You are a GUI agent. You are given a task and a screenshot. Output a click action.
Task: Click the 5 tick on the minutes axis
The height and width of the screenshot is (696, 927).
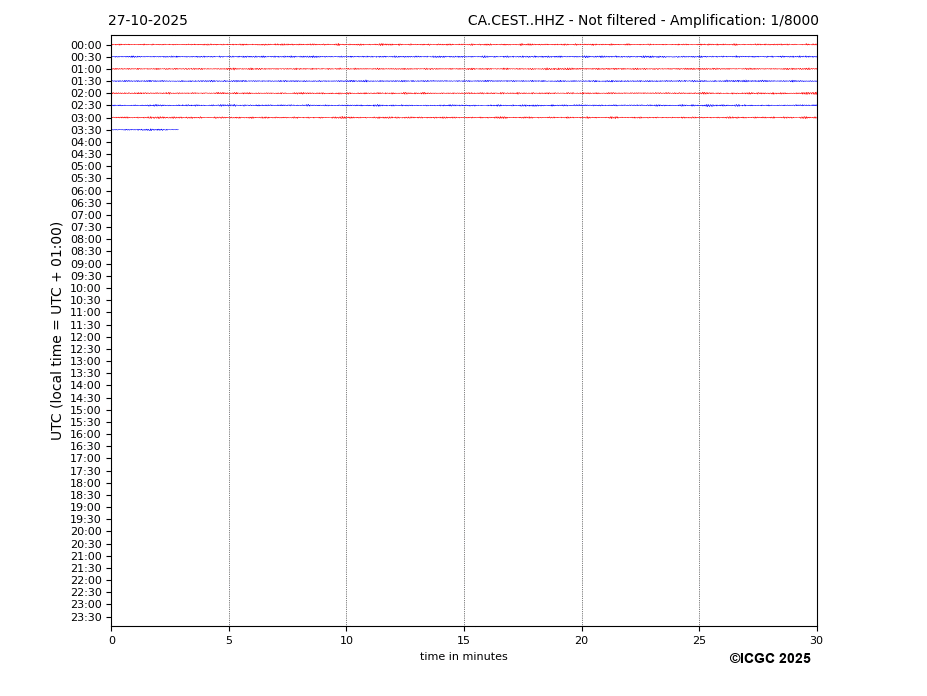tap(229, 640)
